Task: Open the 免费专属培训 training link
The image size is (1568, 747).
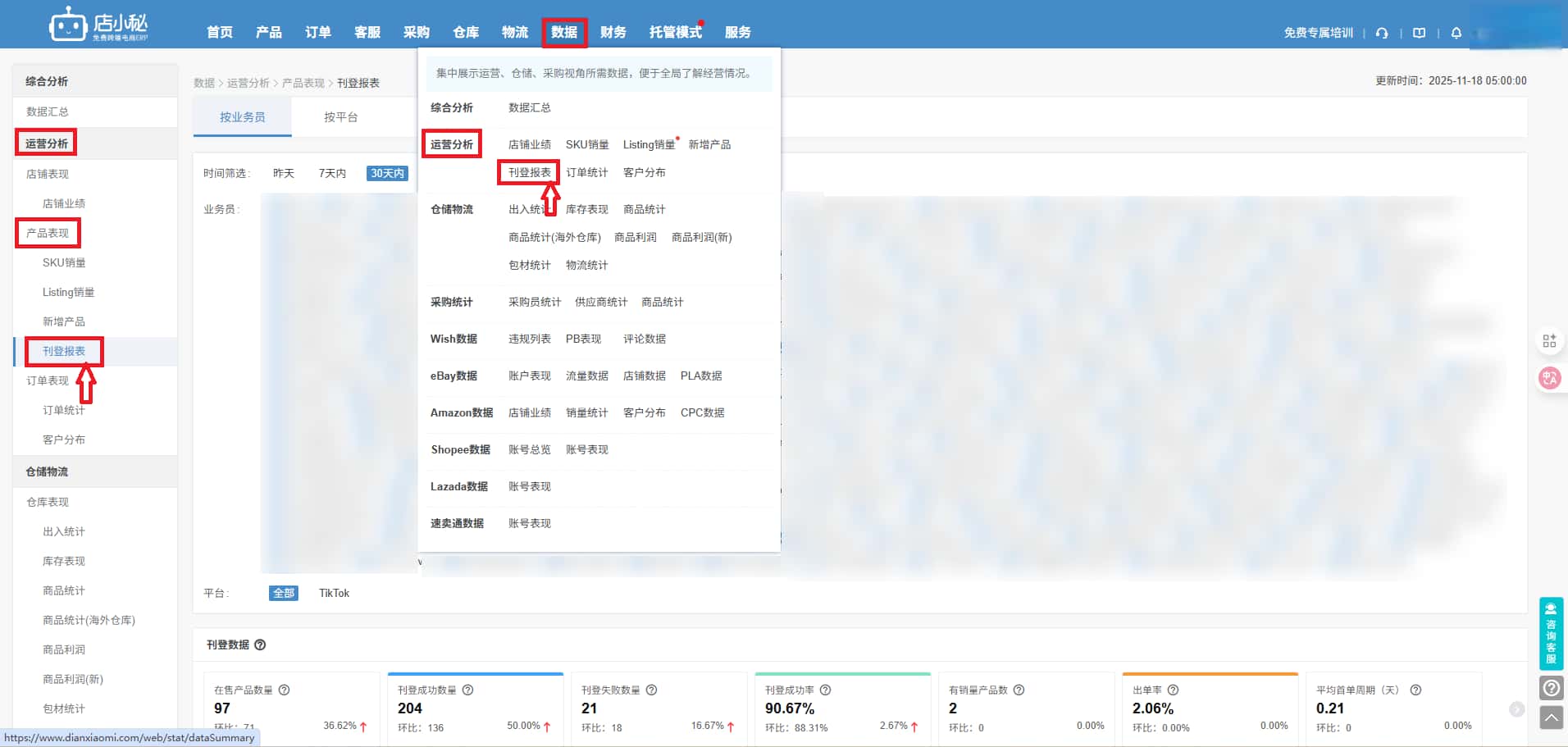Action: coord(1317,33)
